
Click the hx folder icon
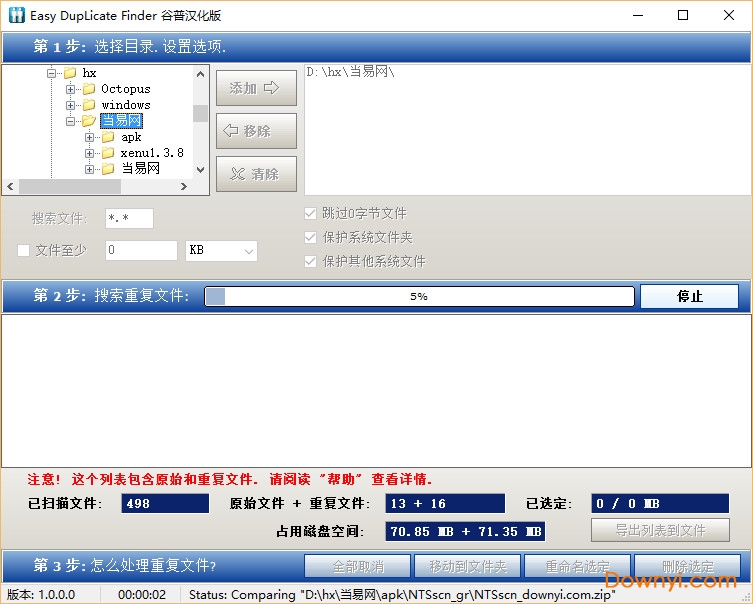pyautogui.click(x=70, y=73)
